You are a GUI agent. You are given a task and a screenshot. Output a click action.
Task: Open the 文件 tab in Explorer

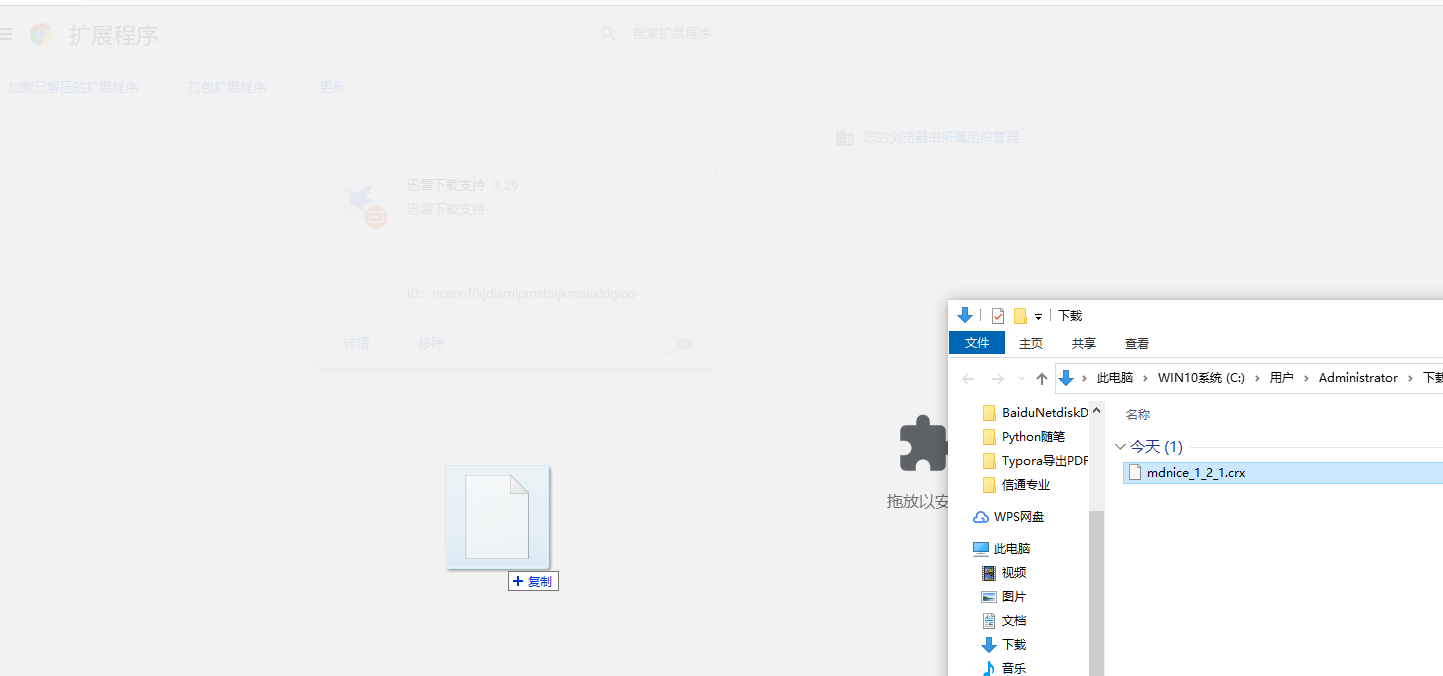coord(977,343)
